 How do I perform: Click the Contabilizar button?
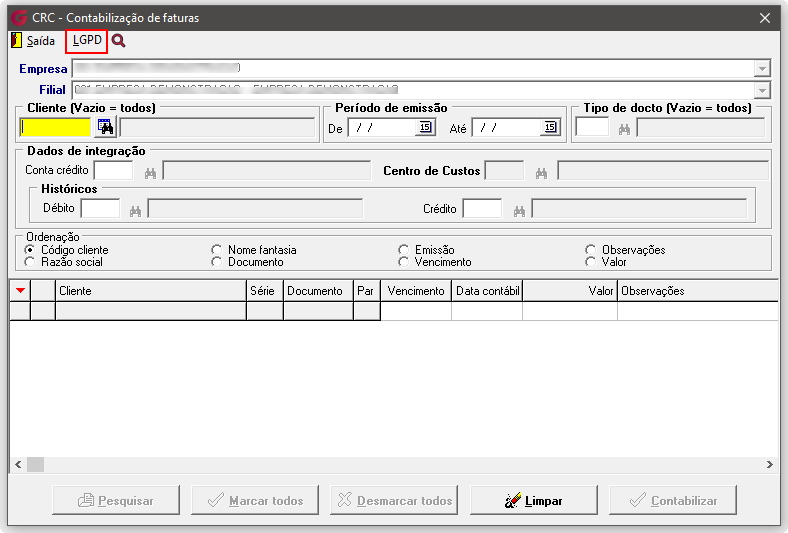tap(673, 500)
